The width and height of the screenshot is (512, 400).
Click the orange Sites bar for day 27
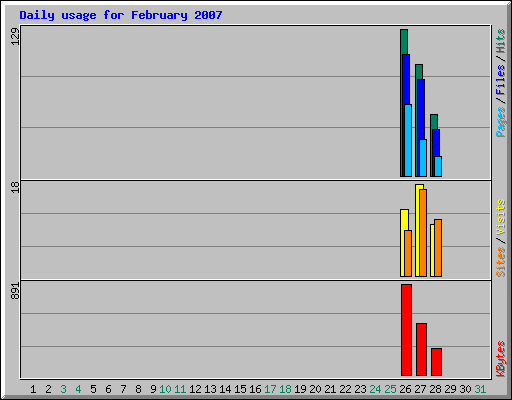click(423, 233)
